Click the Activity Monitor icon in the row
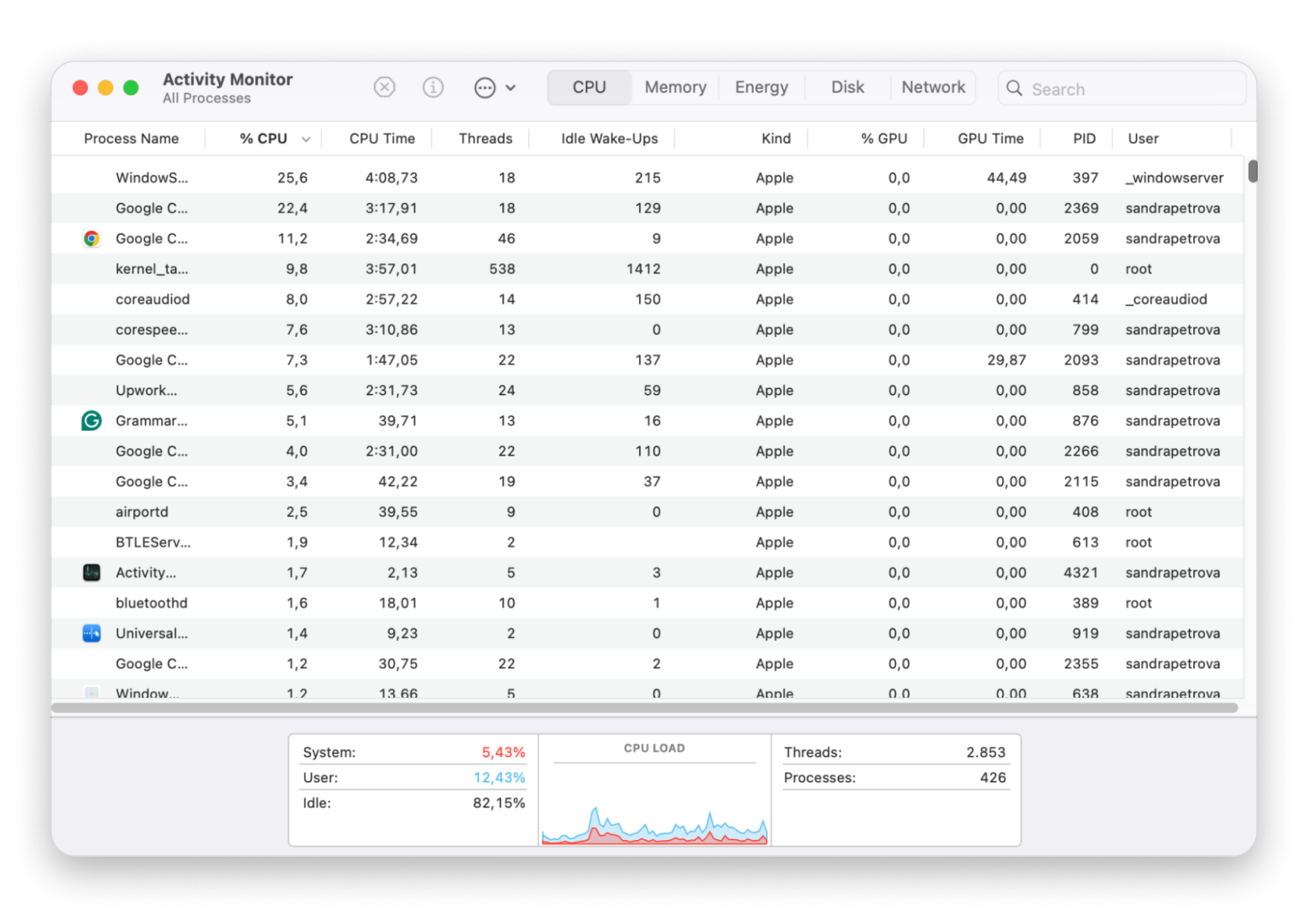The image size is (1308, 924). tap(91, 573)
